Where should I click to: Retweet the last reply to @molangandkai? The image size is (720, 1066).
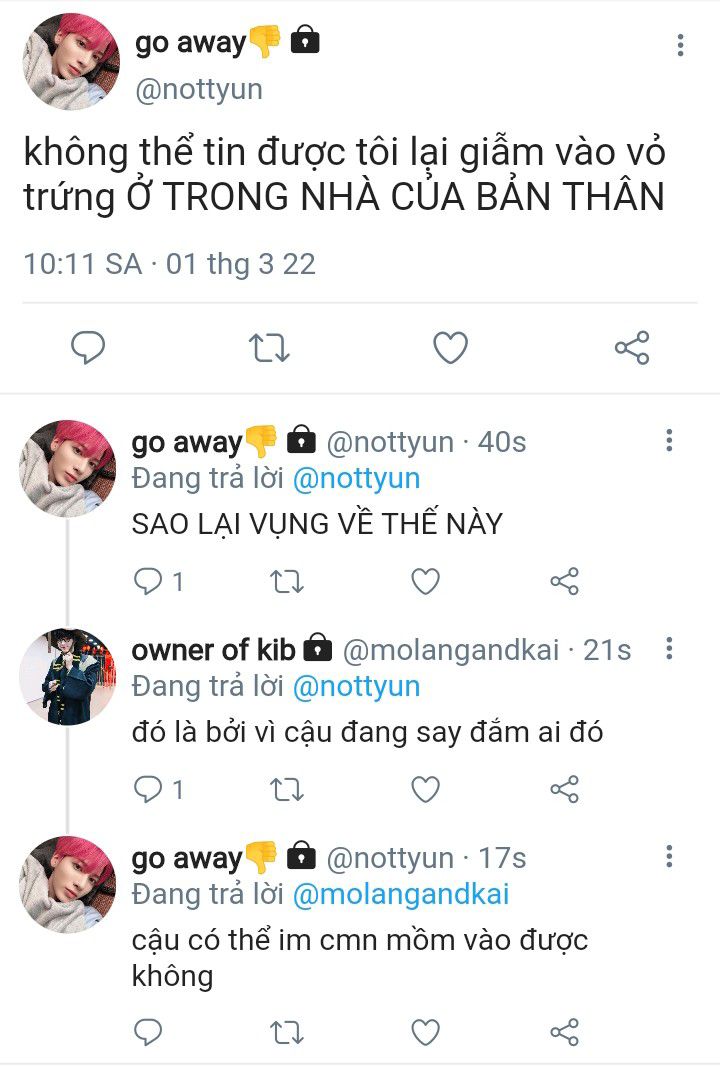[287, 1032]
